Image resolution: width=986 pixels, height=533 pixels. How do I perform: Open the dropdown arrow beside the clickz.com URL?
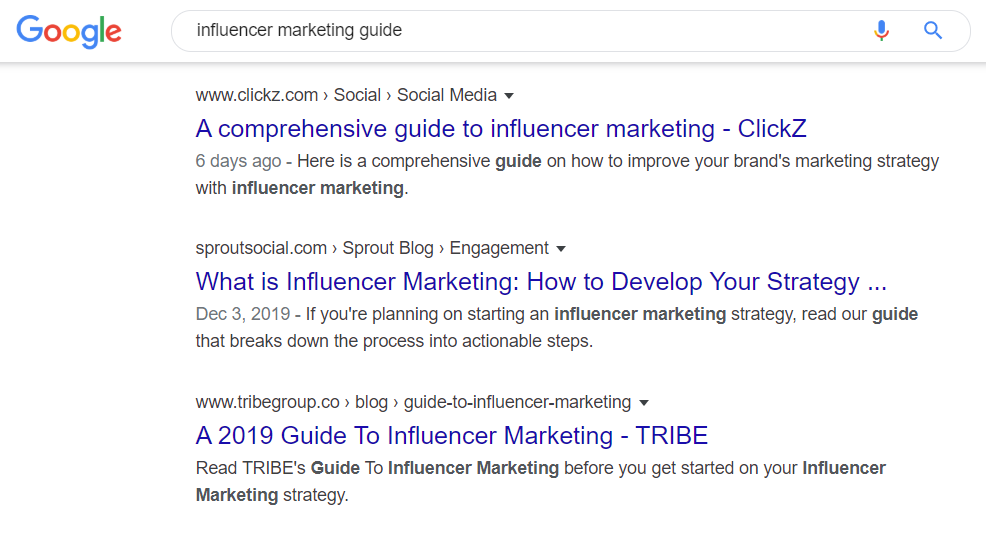pos(509,96)
